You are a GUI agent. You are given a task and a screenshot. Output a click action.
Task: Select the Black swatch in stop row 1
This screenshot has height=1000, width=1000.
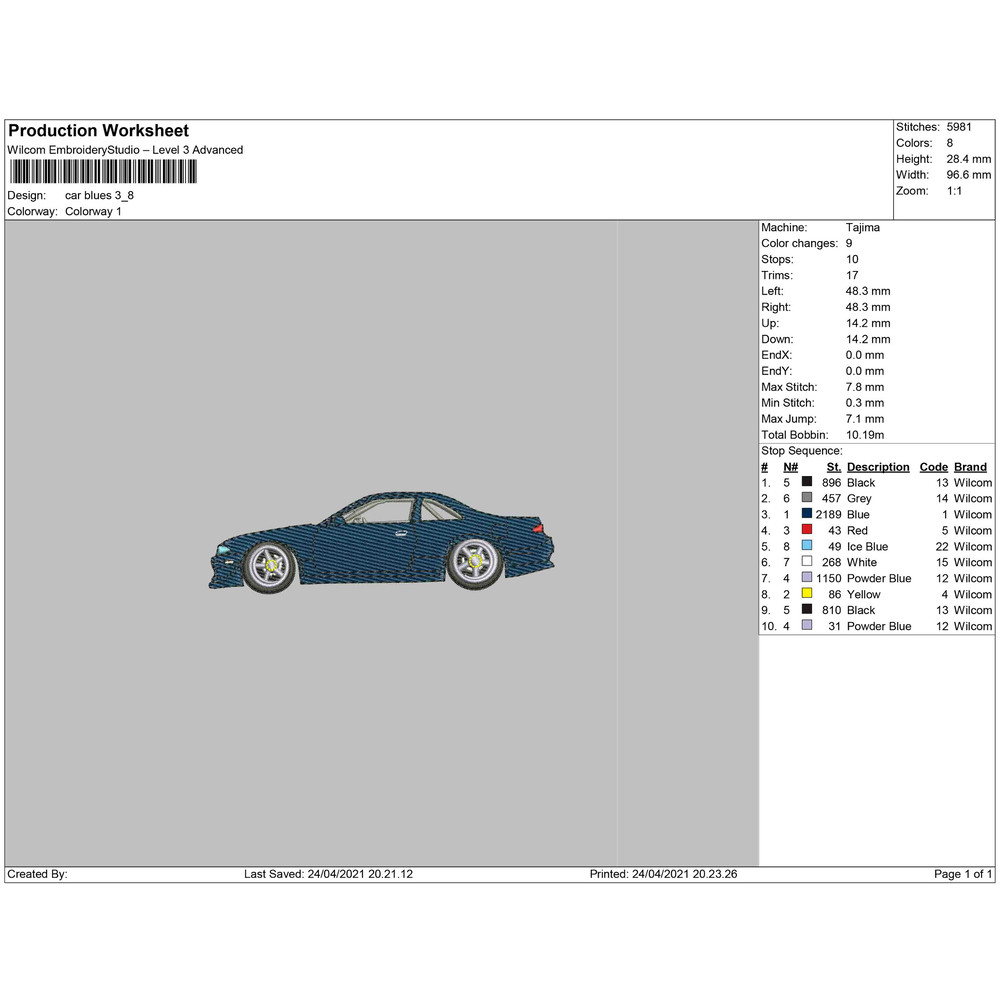pos(807,482)
